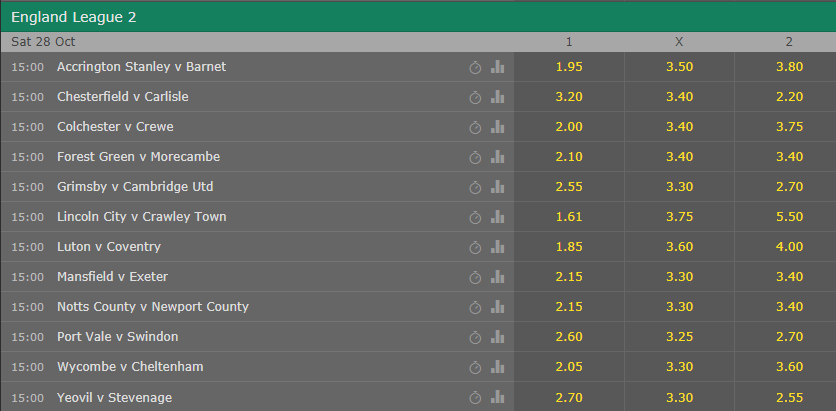
Task: Open Notts County v Newport County match
Action: [x=153, y=307]
